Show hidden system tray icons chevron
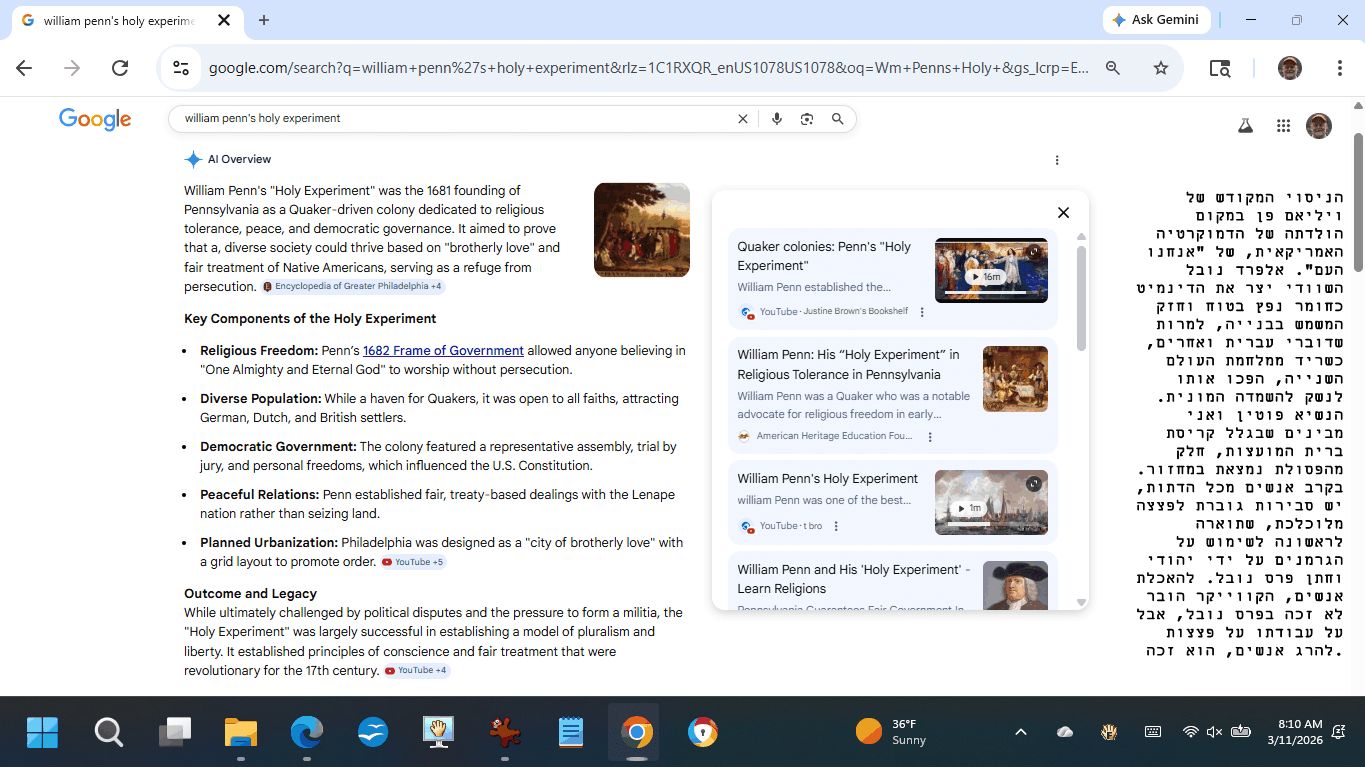1365x767 pixels. tap(1020, 732)
